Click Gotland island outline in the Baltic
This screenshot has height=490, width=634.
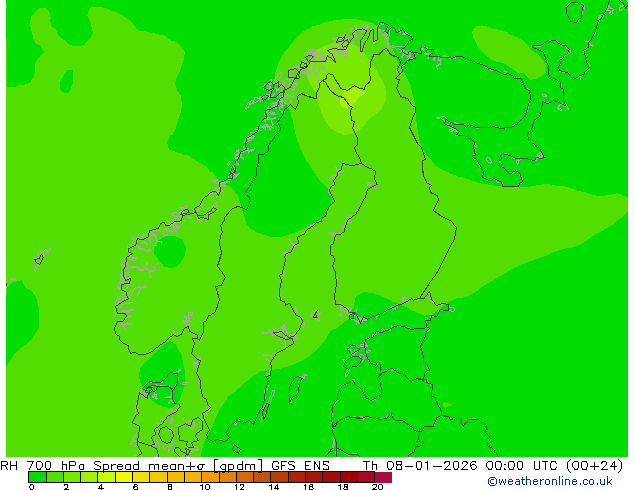coord(297,388)
